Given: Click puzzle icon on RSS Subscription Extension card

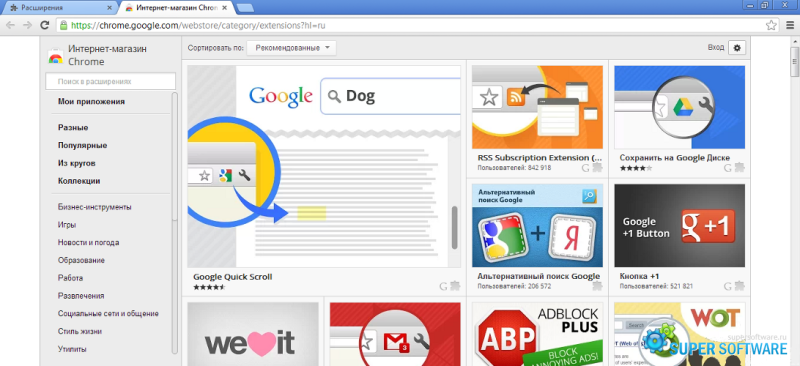Looking at the screenshot, I should point(597,167).
